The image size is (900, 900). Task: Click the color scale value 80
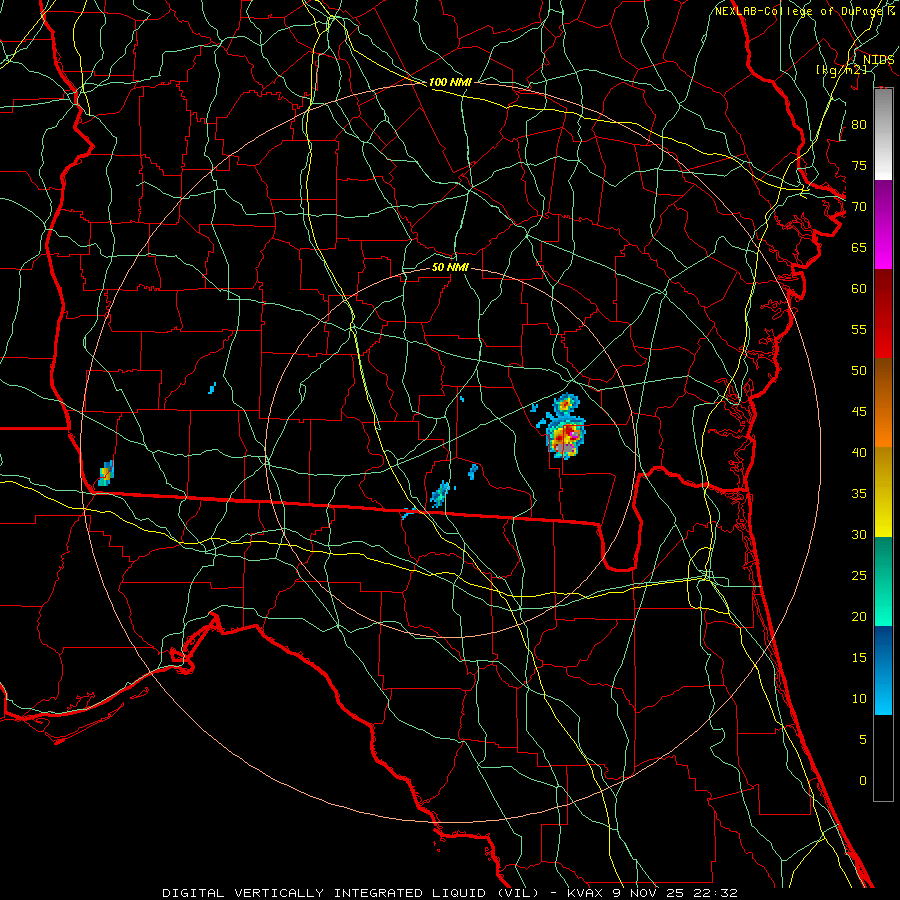[x=859, y=125]
